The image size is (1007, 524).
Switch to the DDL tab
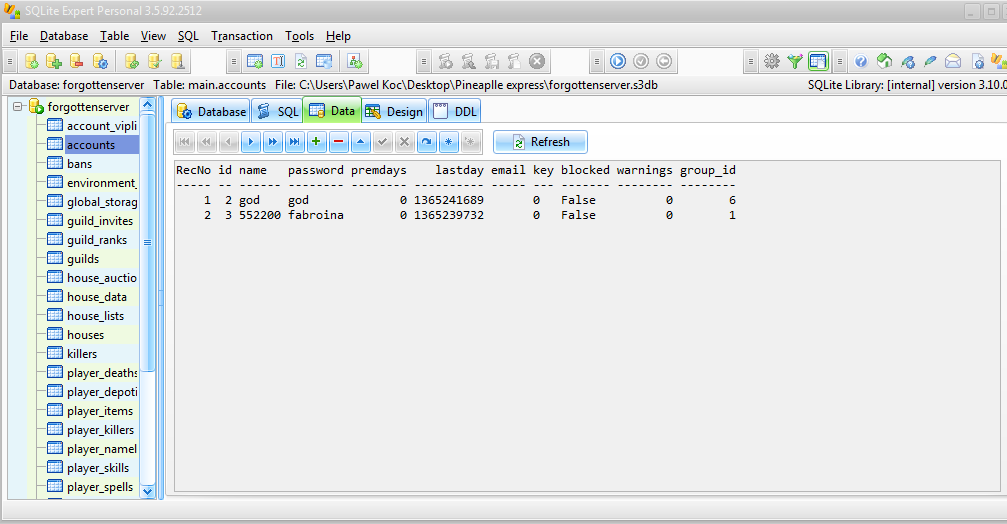click(x=455, y=111)
